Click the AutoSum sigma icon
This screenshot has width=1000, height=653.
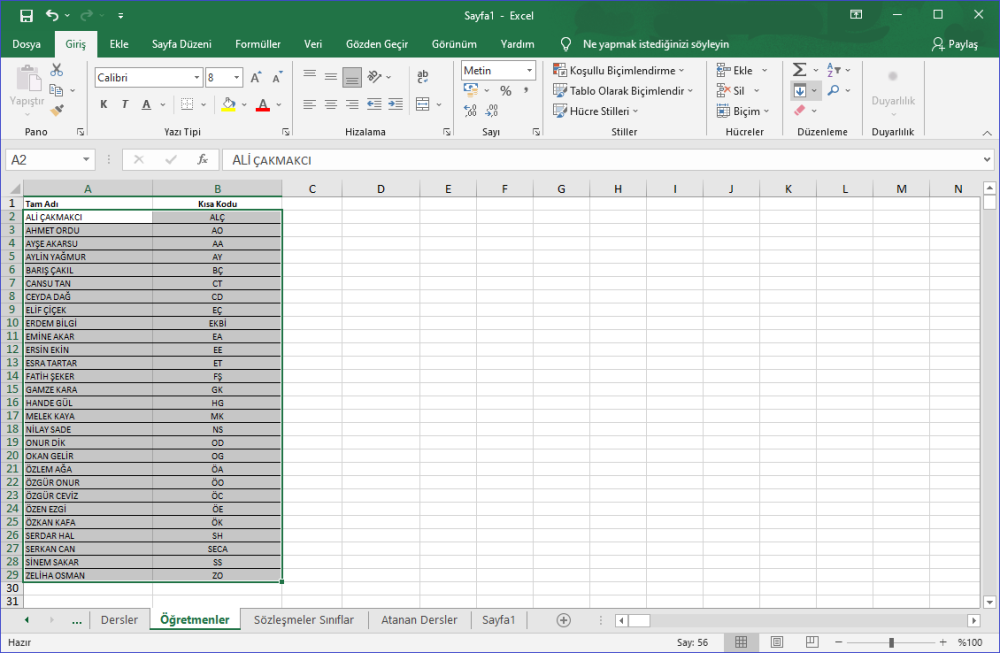[799, 70]
